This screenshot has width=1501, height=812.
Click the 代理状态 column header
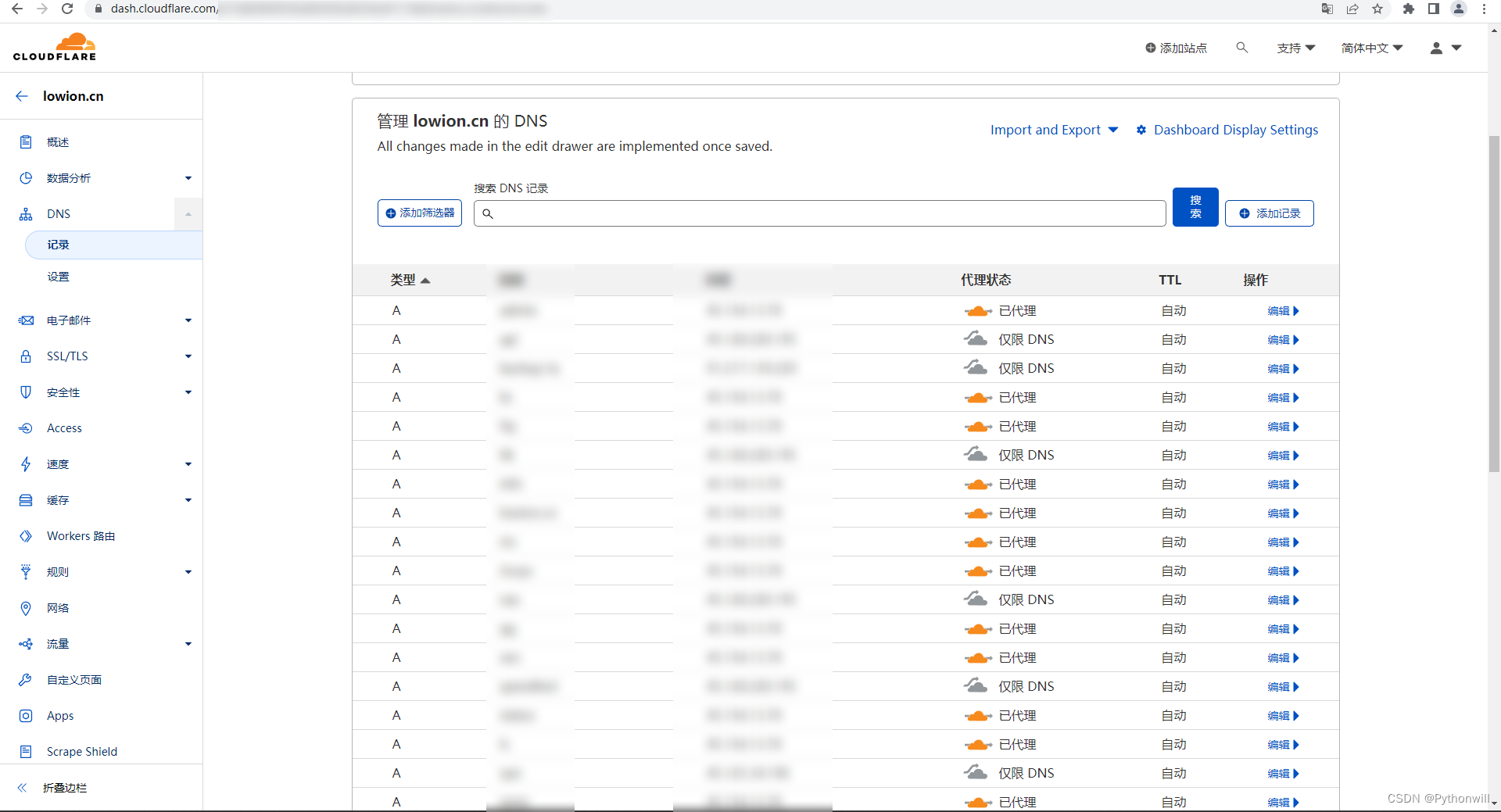pos(985,280)
